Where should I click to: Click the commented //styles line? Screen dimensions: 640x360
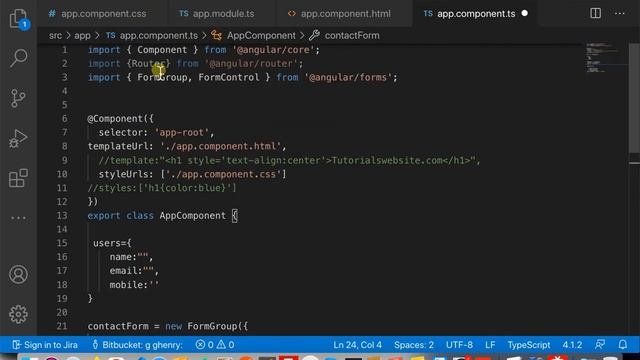[162, 188]
